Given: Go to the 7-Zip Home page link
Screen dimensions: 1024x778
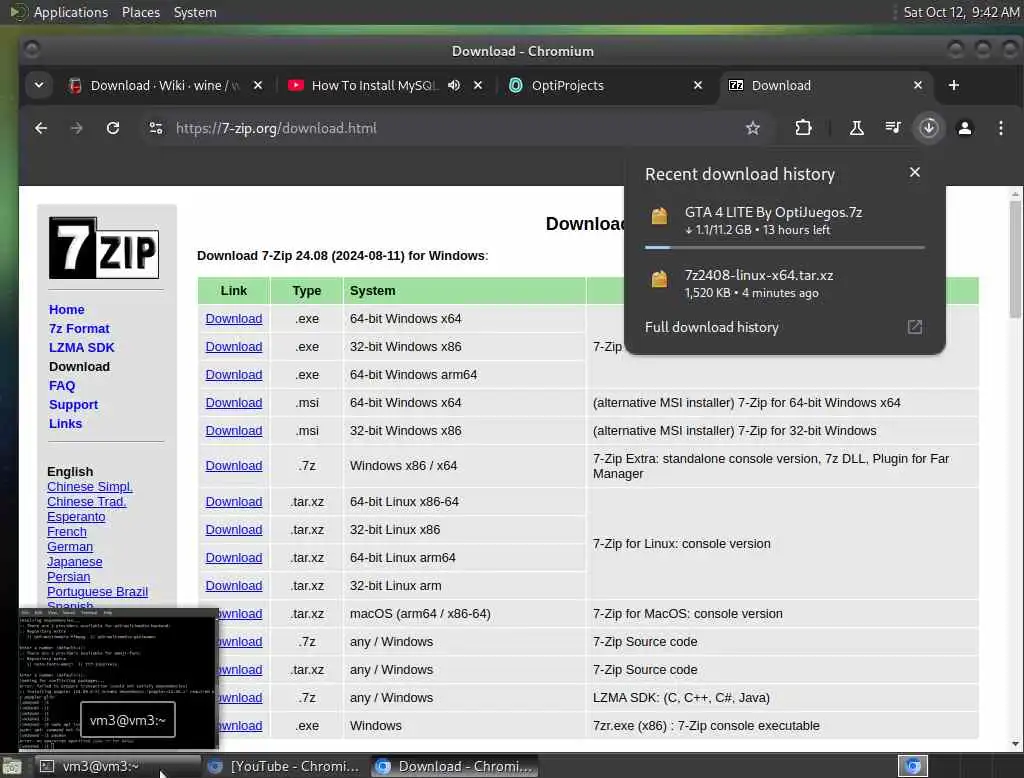Looking at the screenshot, I should coord(67,310).
